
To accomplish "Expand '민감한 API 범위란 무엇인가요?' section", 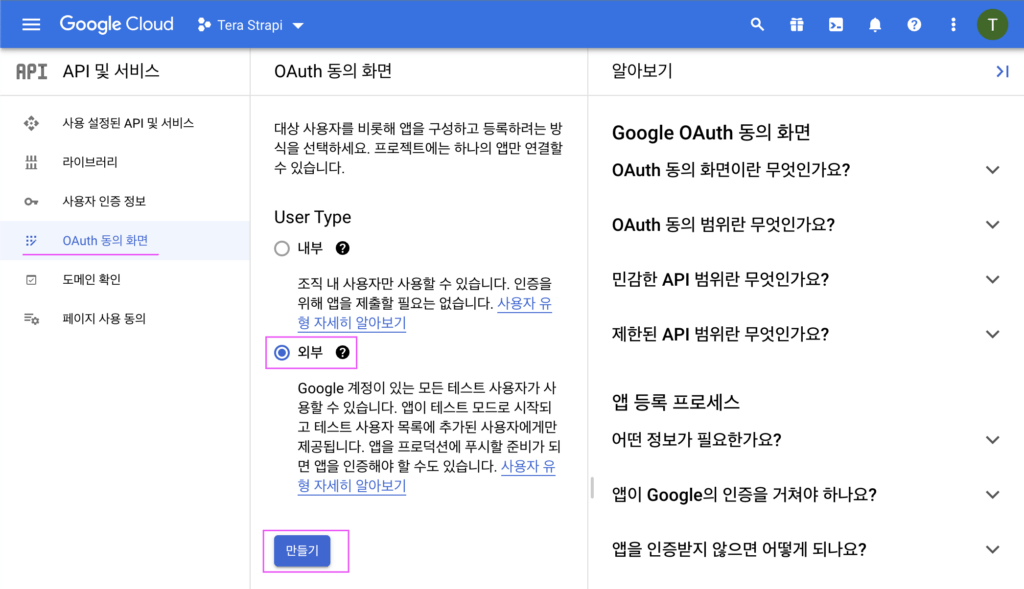I will [992, 279].
